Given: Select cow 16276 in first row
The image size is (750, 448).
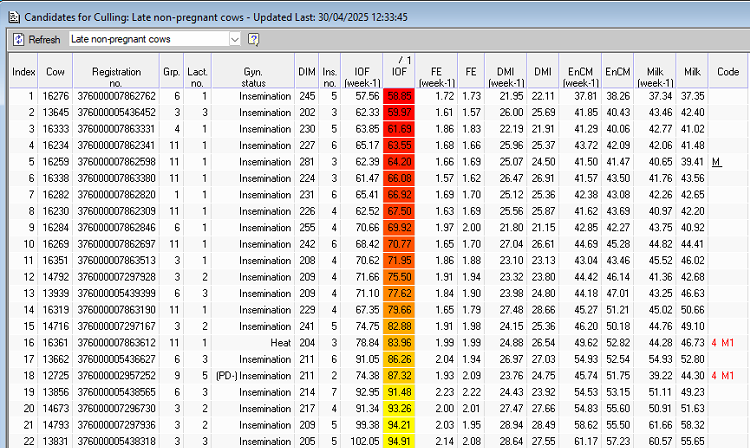Looking at the screenshot, I should click(x=55, y=96).
